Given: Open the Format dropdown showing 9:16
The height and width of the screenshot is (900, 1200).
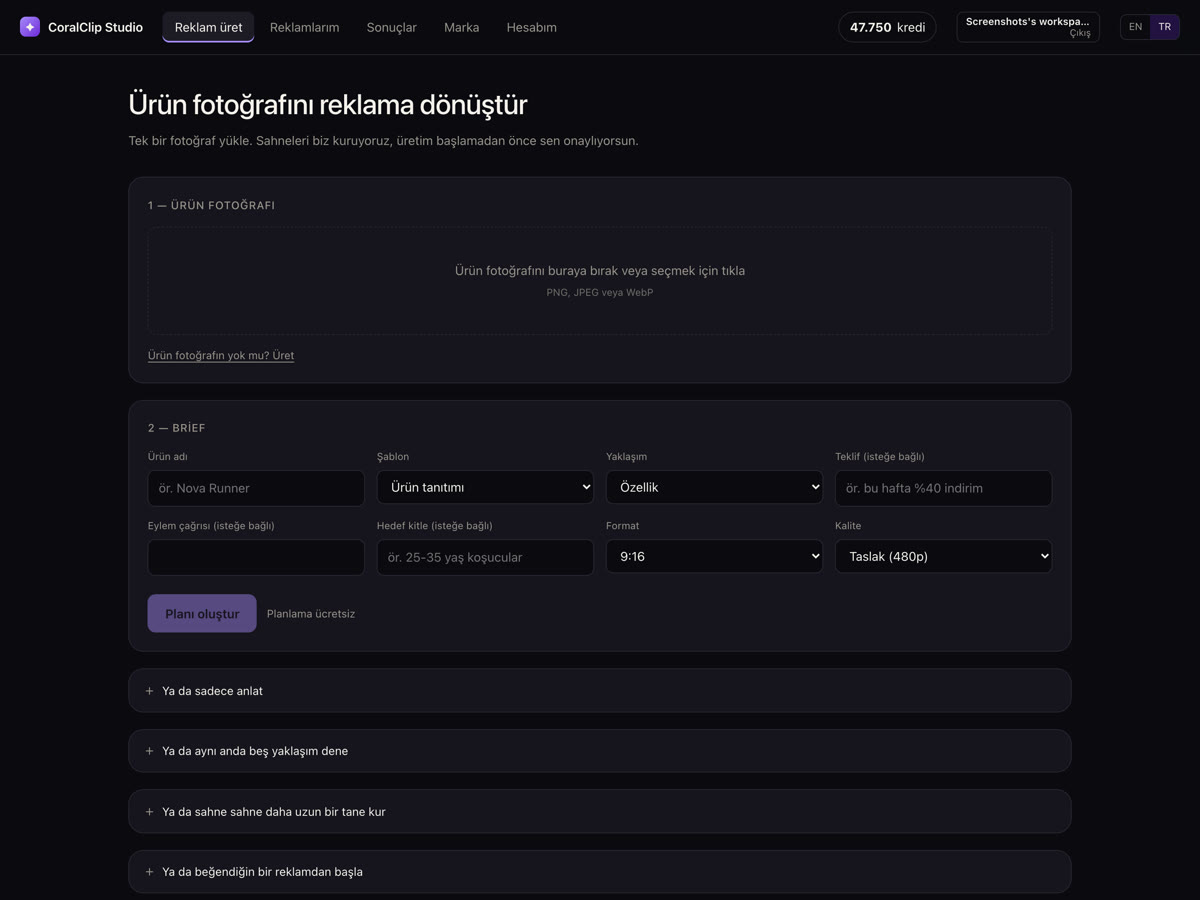Looking at the screenshot, I should (x=714, y=556).
